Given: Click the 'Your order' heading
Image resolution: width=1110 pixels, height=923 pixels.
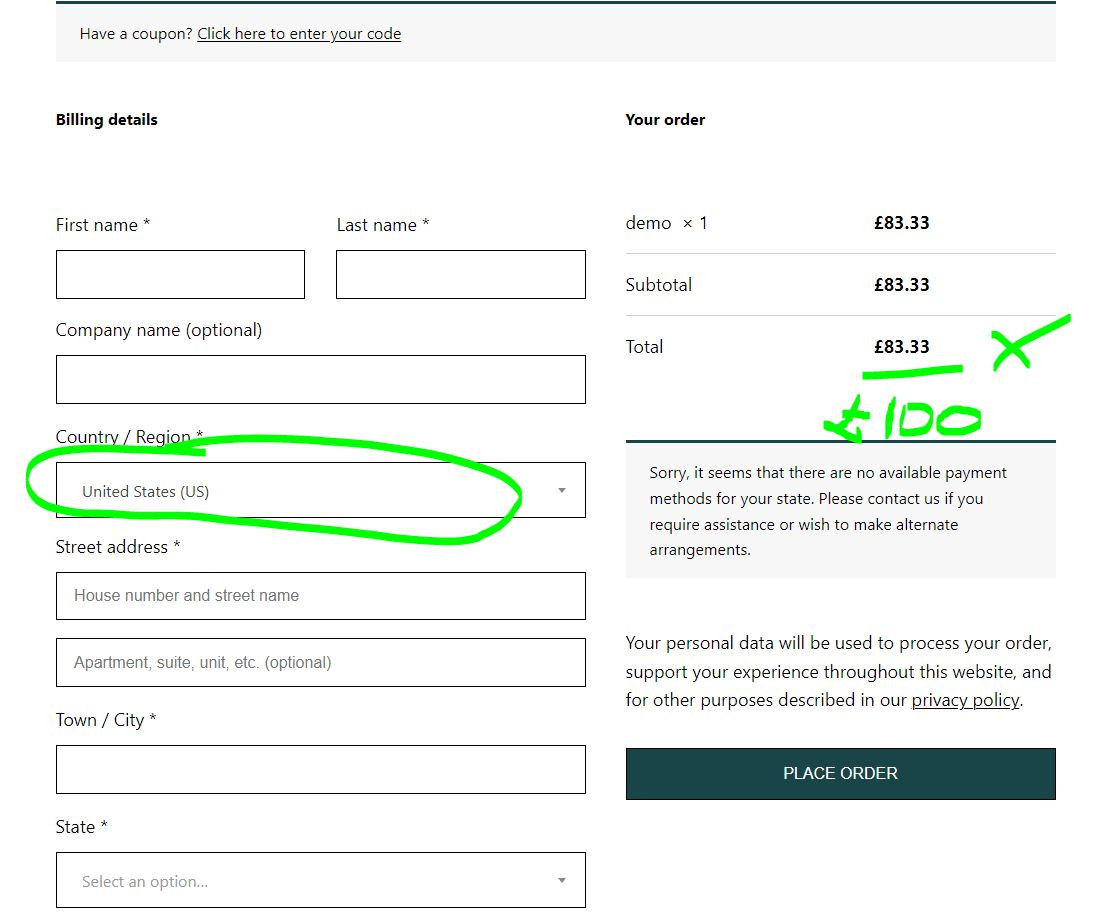Looking at the screenshot, I should [665, 120].
